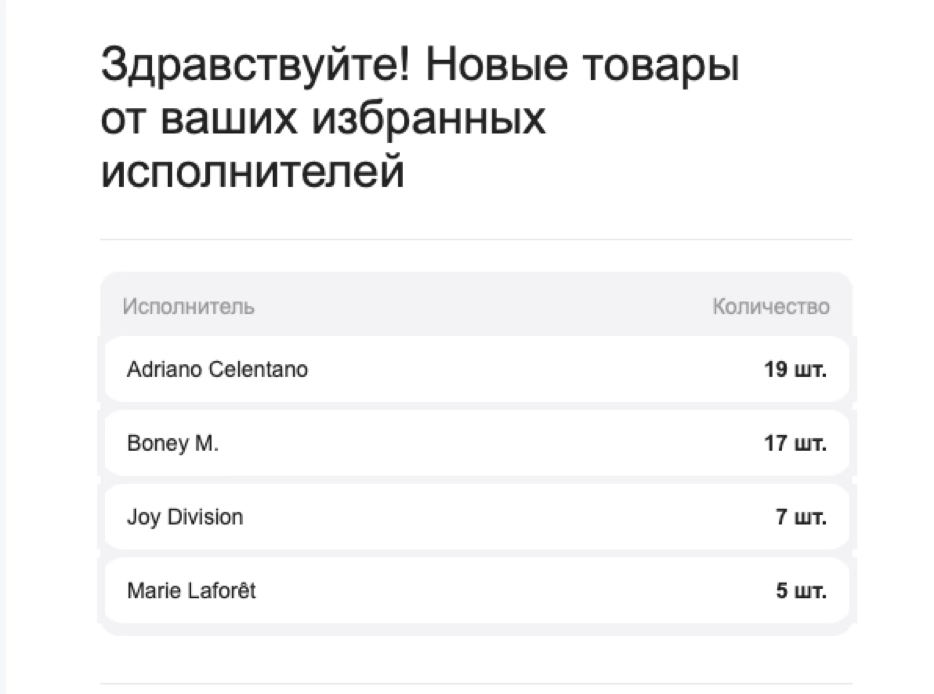Select the 7 шт. quantity value
The height and width of the screenshot is (694, 934).
[801, 517]
